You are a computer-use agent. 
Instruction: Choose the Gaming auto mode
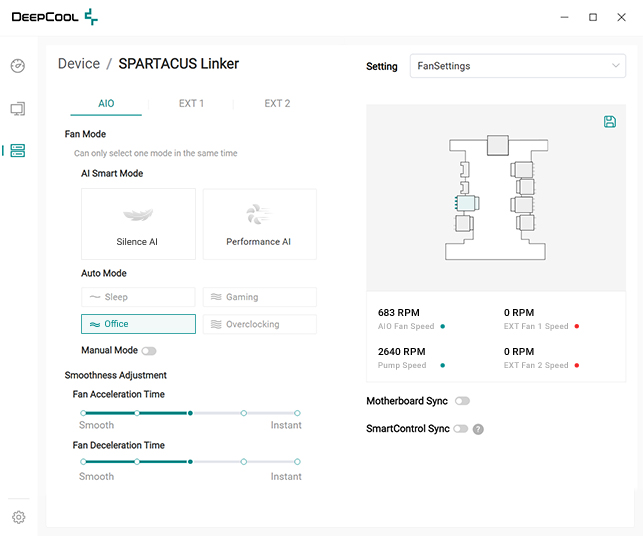(259, 297)
